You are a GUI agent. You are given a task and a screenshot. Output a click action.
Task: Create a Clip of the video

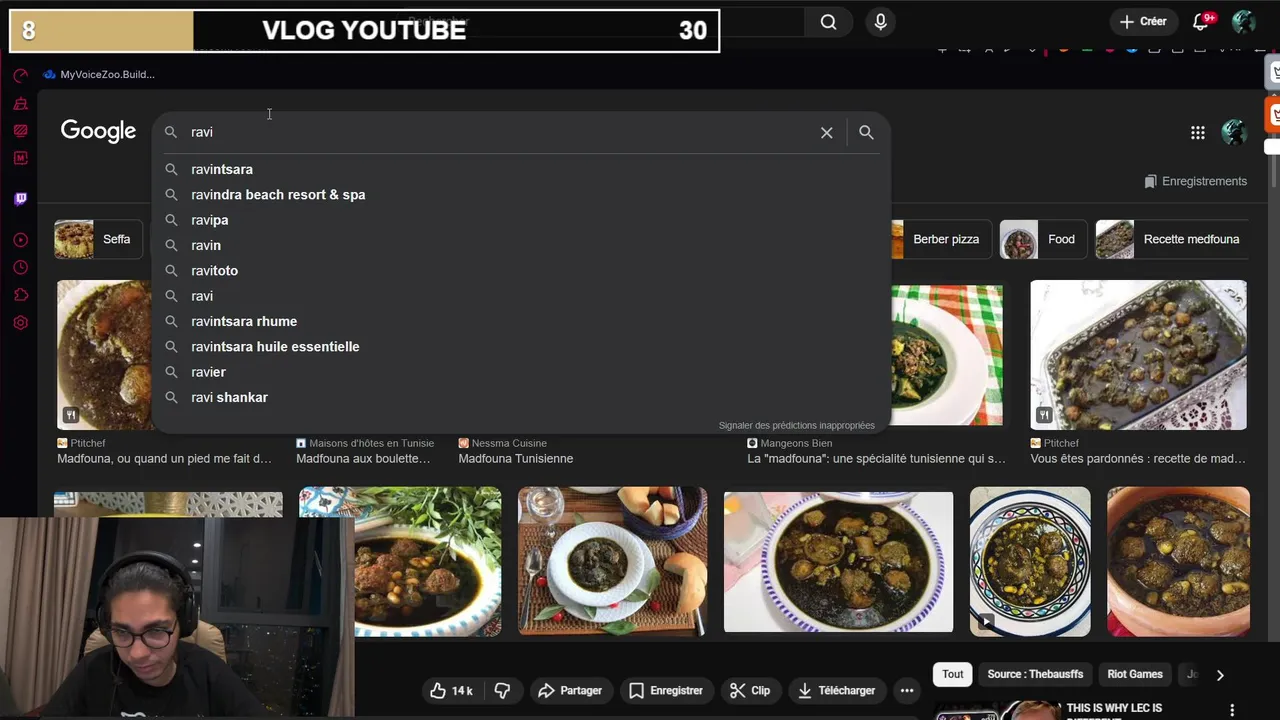749,690
